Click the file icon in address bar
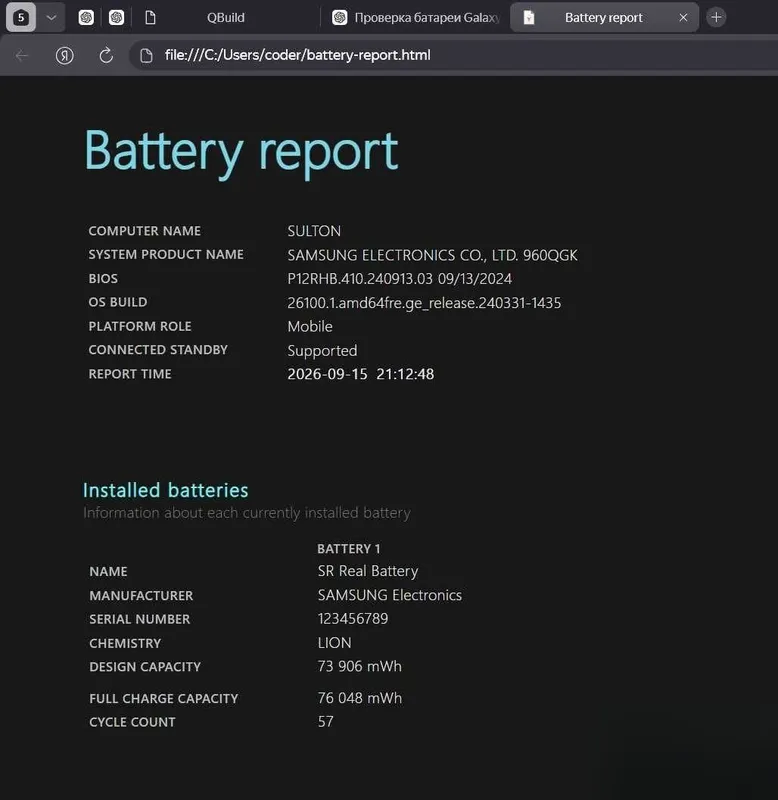 146,55
